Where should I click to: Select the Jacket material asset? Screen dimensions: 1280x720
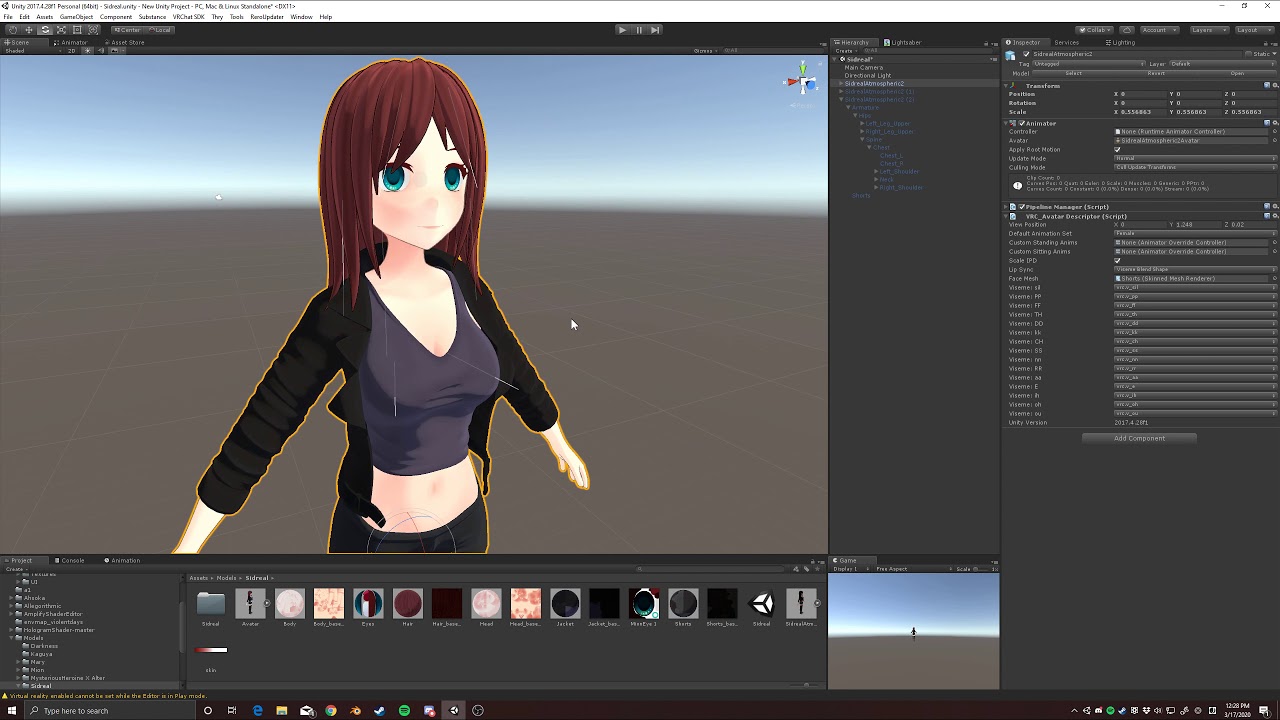(x=565, y=603)
